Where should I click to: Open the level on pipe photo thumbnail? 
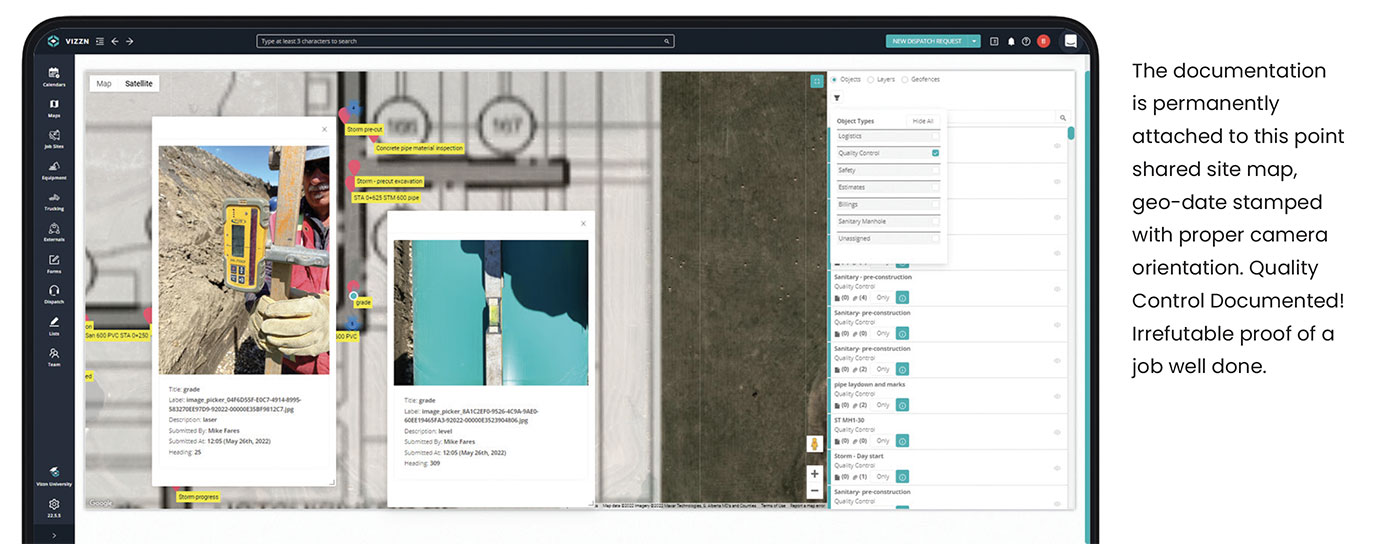[x=491, y=312]
